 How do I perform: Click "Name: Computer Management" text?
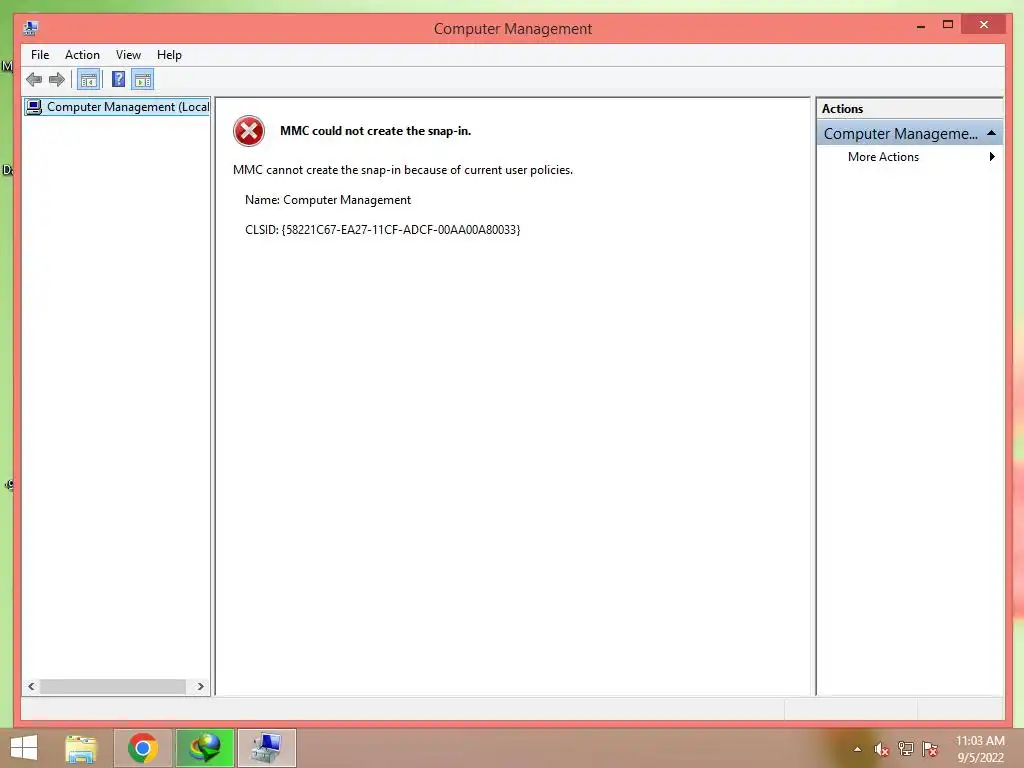pos(328,200)
